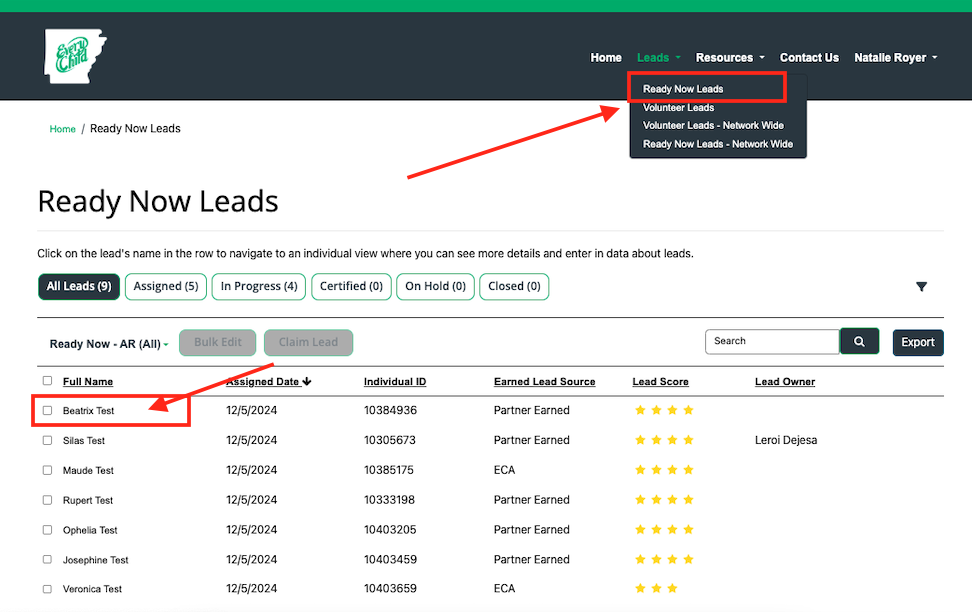The image size is (972, 612).
Task: Click Individual ID 10384936
Action: tap(390, 410)
